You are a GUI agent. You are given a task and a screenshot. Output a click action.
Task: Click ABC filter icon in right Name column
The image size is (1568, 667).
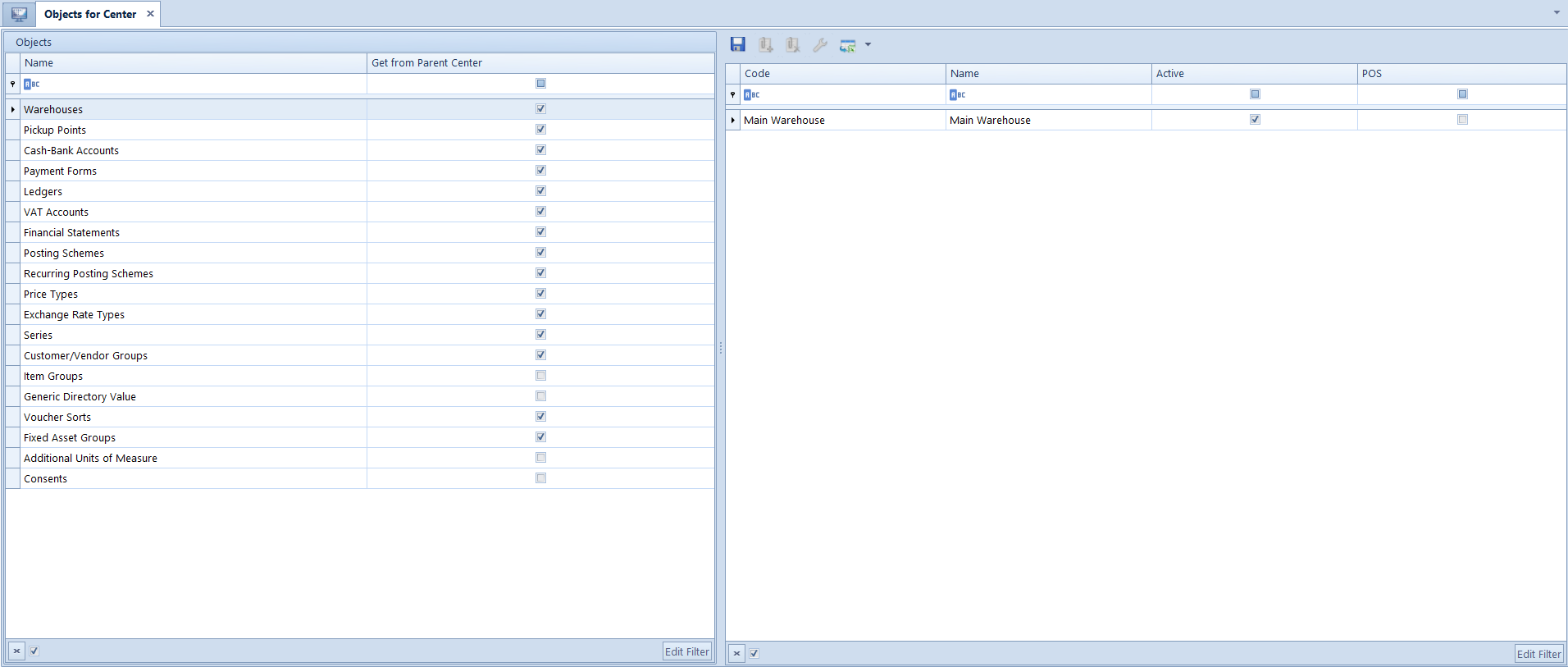coord(958,94)
